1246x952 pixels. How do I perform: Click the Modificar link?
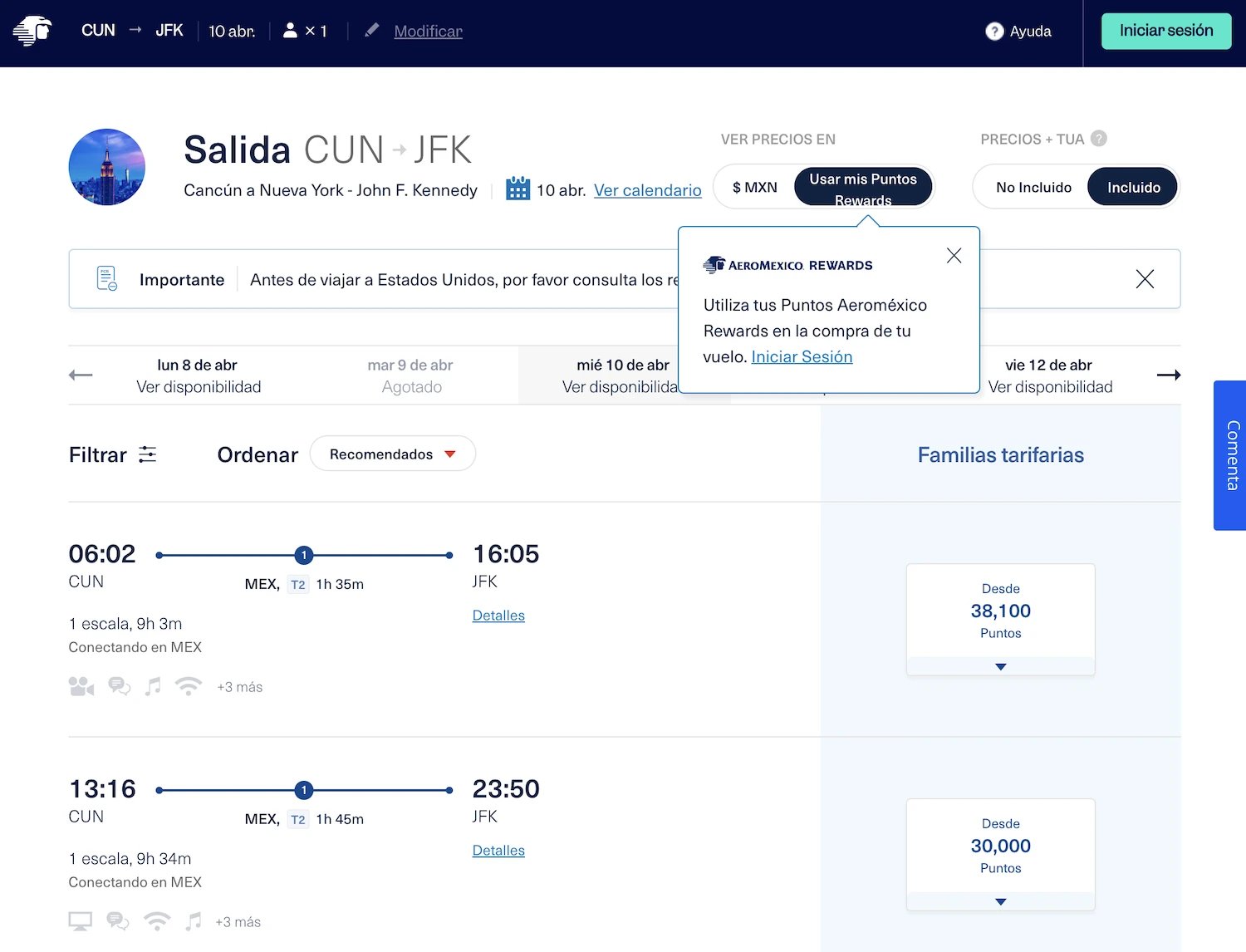click(x=428, y=31)
